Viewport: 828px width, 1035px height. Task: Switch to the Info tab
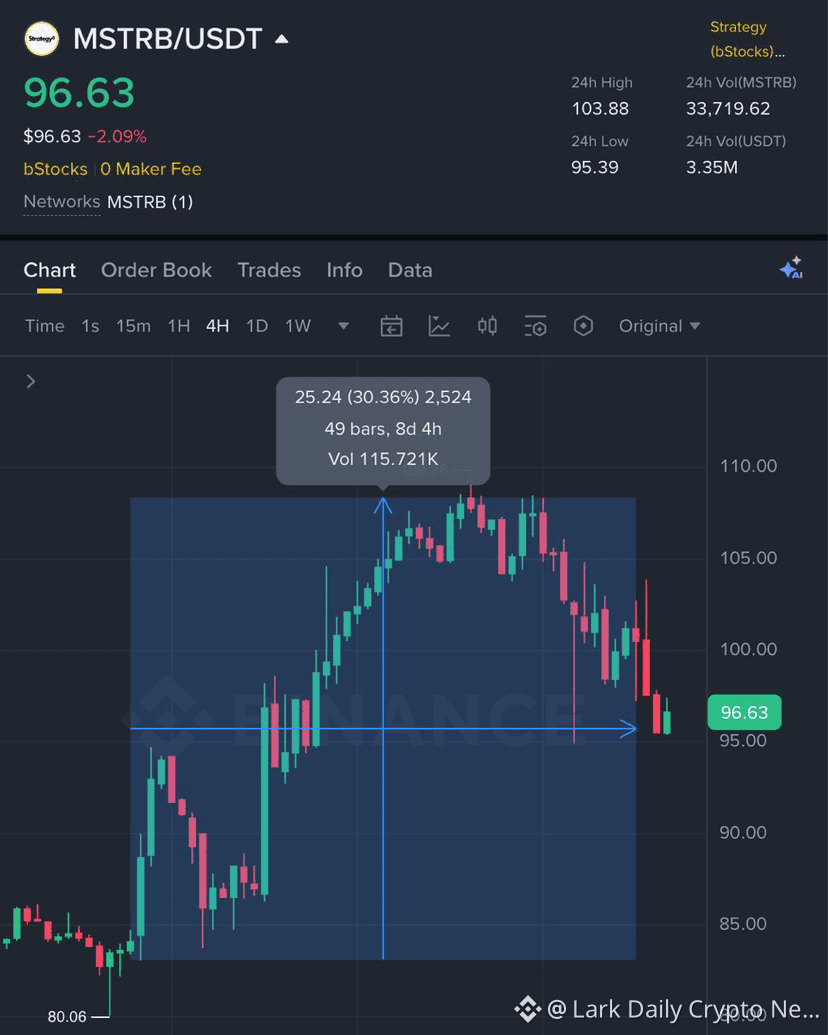coord(345,270)
